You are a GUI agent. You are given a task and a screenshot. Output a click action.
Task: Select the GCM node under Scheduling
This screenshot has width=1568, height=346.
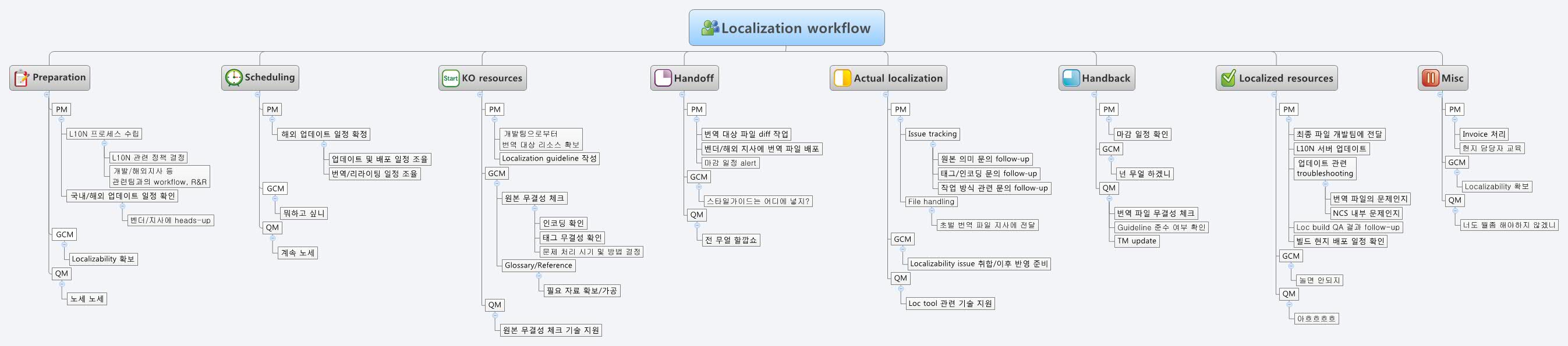tap(275, 188)
